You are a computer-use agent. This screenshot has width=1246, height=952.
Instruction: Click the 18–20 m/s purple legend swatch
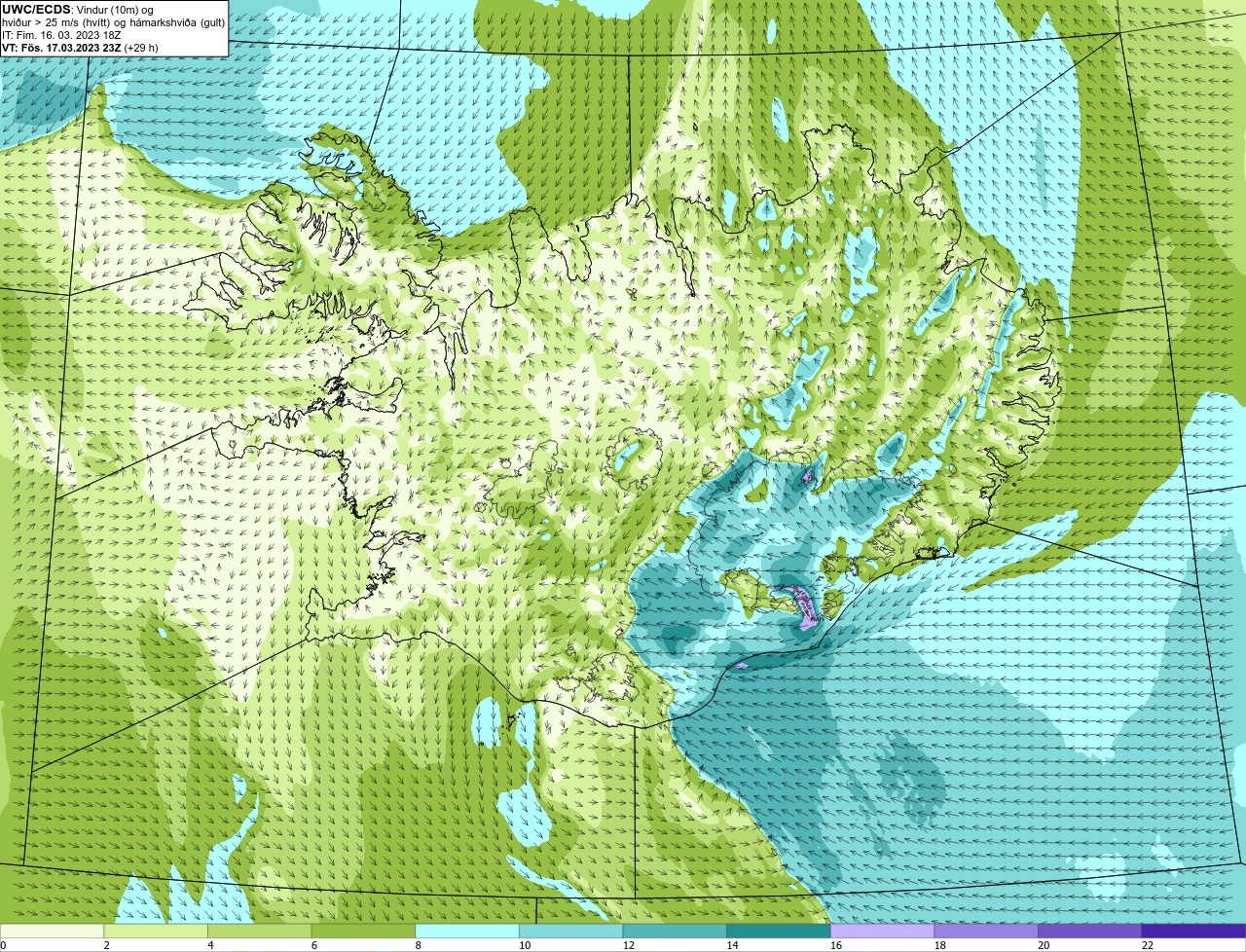(986, 931)
